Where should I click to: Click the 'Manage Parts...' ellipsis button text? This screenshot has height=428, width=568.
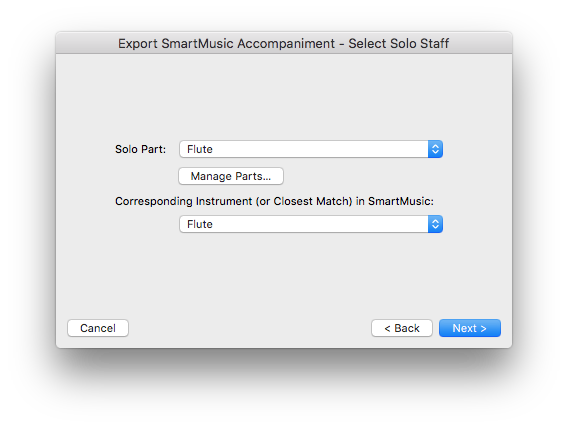[x=231, y=176]
